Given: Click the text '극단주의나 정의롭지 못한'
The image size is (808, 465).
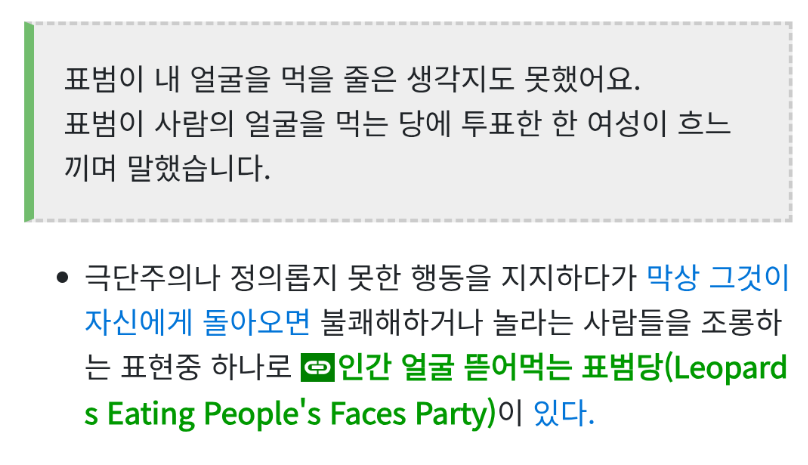Looking at the screenshot, I should click(x=210, y=278).
